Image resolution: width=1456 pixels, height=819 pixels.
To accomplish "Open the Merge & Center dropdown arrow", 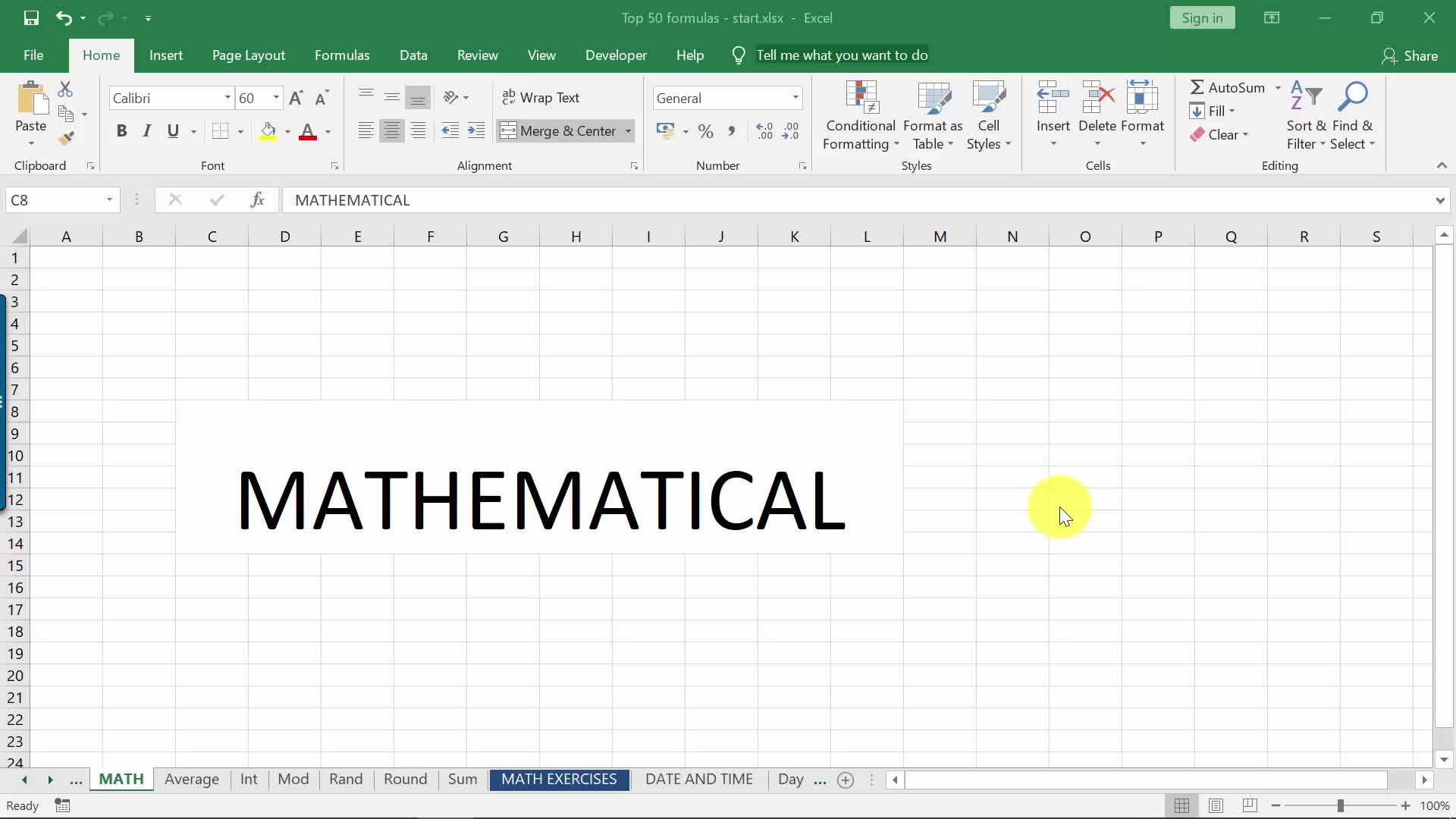I will 628,131.
